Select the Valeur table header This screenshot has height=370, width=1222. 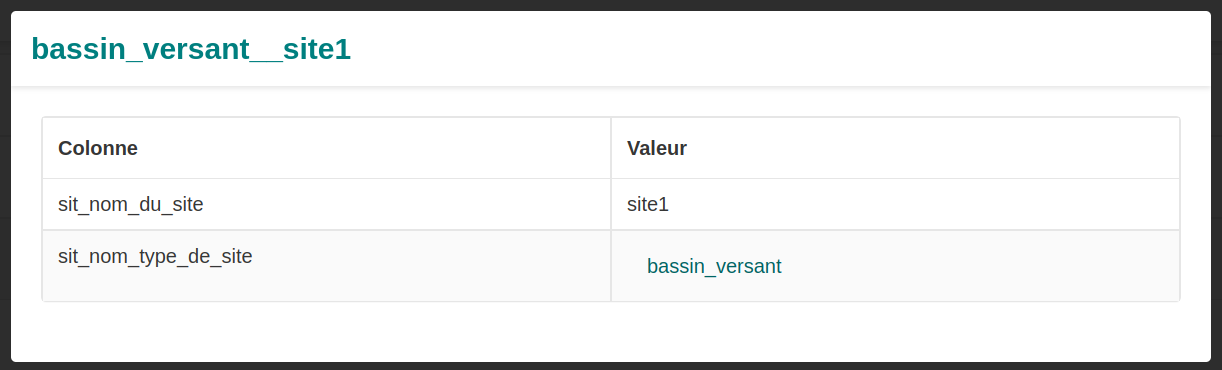895,148
